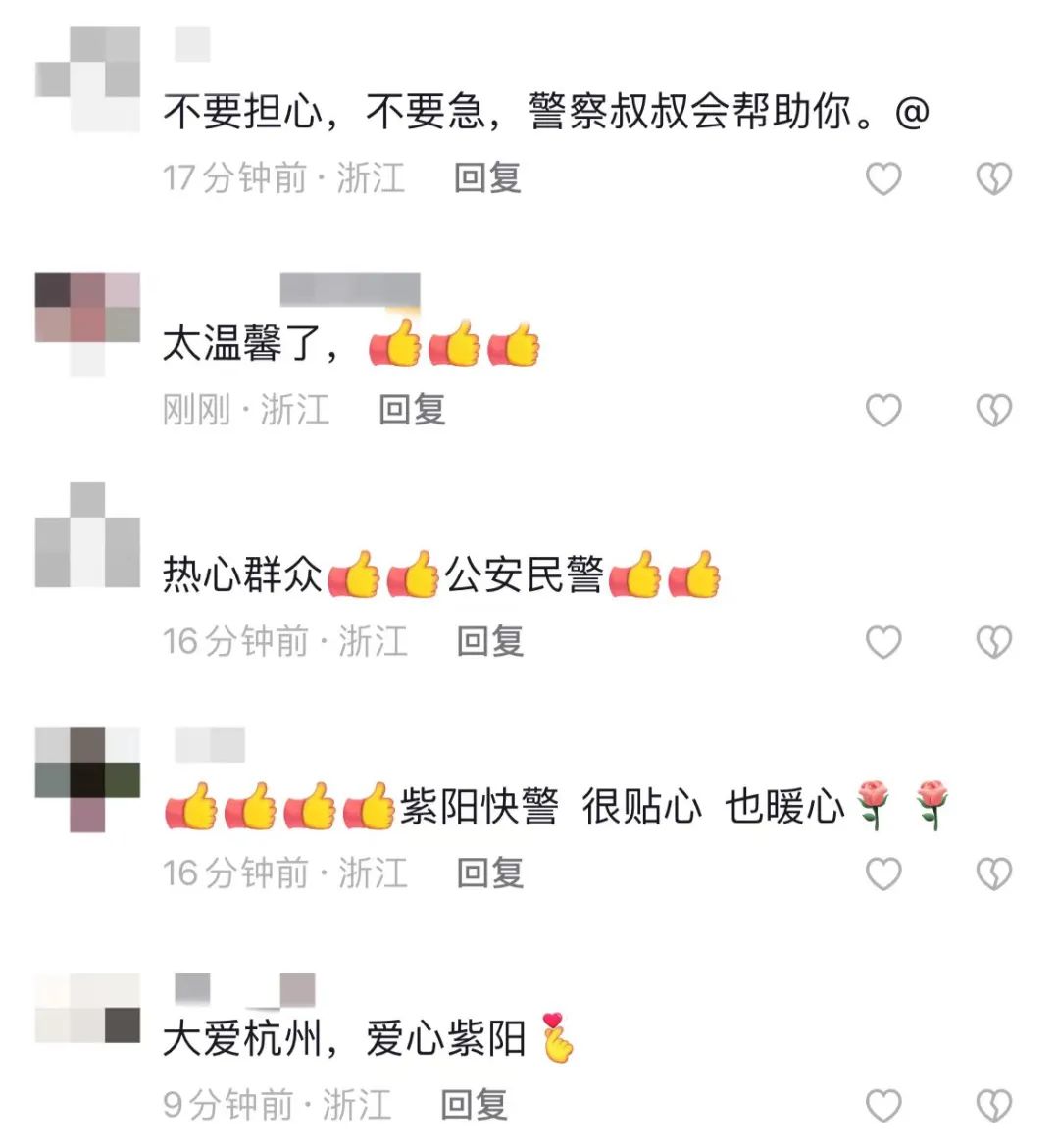Dislike the 太温馨了 comment
The width and height of the screenshot is (1059, 1148).
point(994,410)
